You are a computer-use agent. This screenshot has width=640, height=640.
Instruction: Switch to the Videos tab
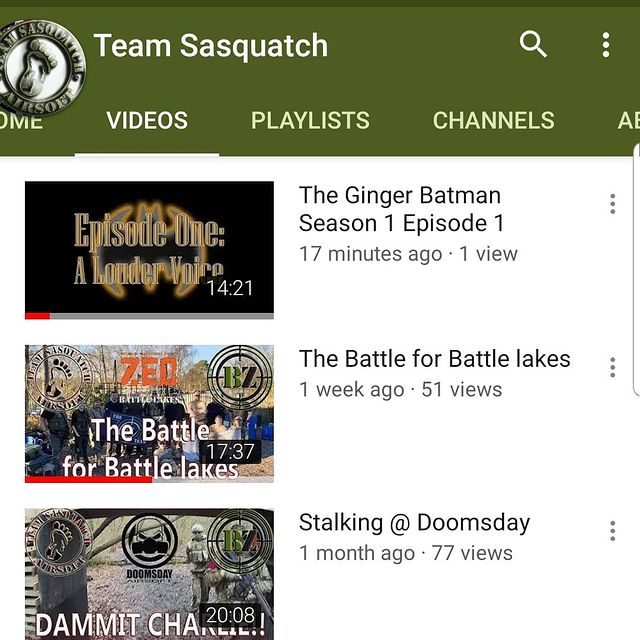(x=147, y=120)
